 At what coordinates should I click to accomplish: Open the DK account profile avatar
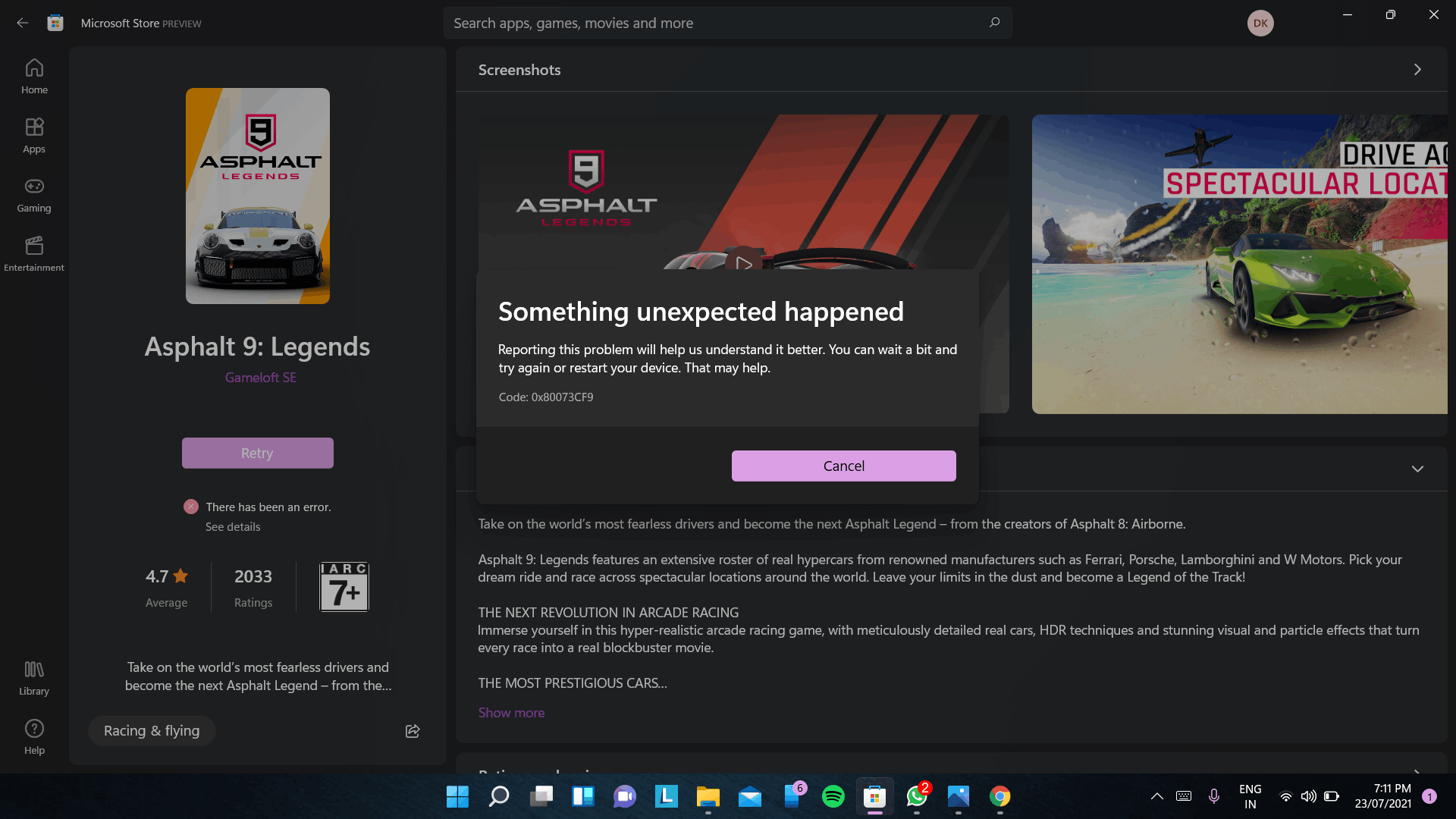tap(1260, 23)
